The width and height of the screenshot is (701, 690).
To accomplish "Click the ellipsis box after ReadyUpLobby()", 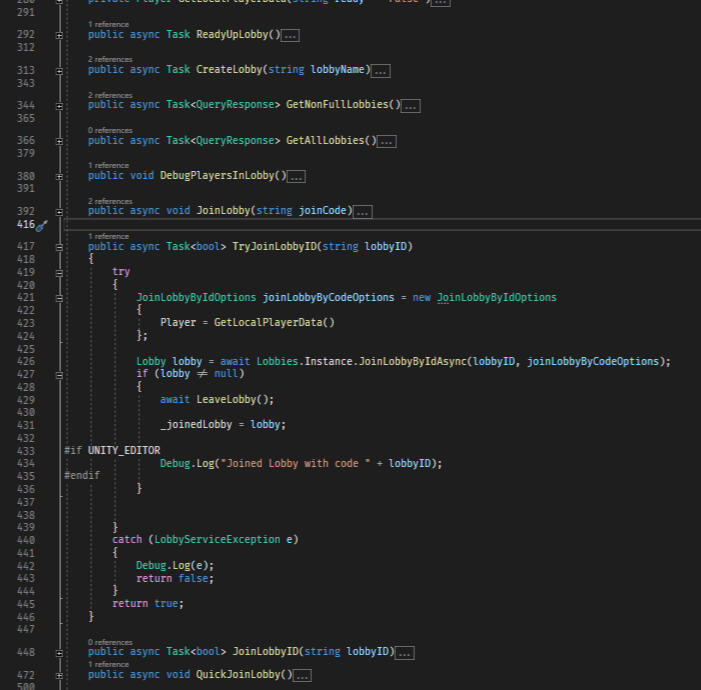I will (x=291, y=35).
